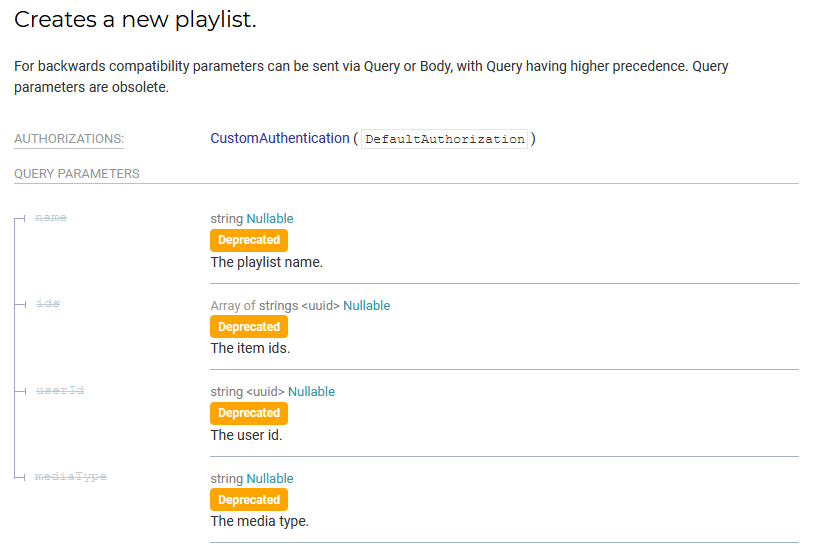Click the Deprecated badge above 'The media type.'

[249, 500]
